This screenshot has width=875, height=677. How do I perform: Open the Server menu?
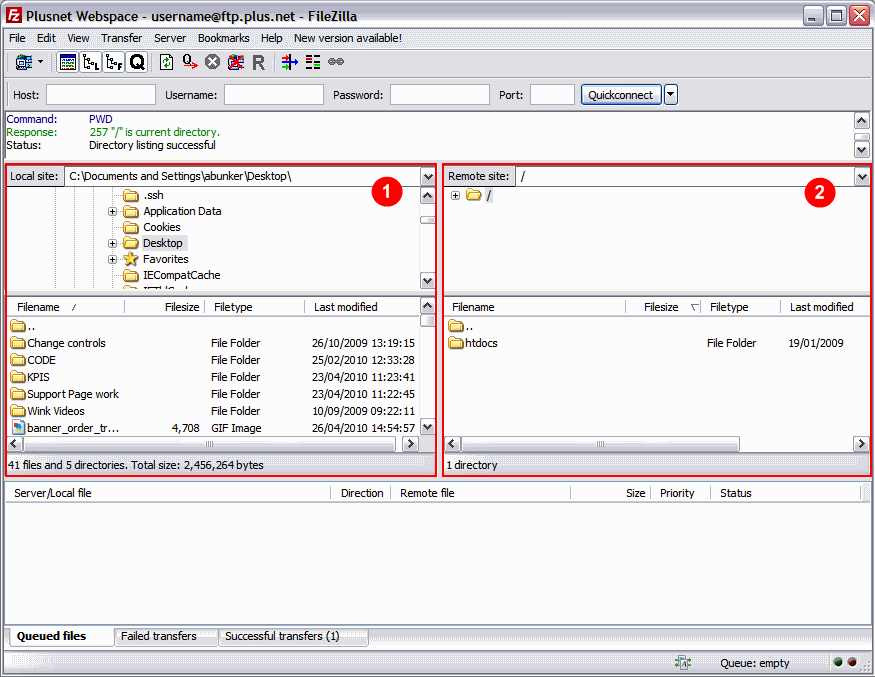click(170, 38)
